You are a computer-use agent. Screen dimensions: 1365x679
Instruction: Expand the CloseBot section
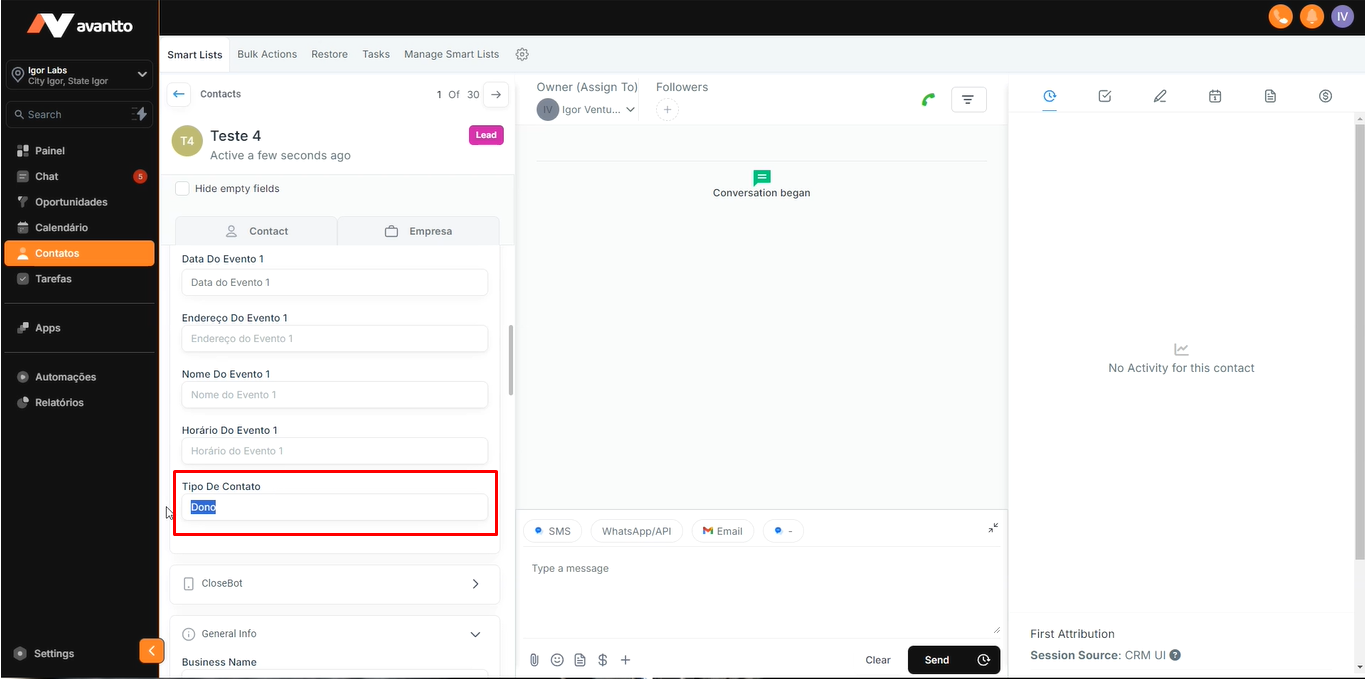point(476,584)
